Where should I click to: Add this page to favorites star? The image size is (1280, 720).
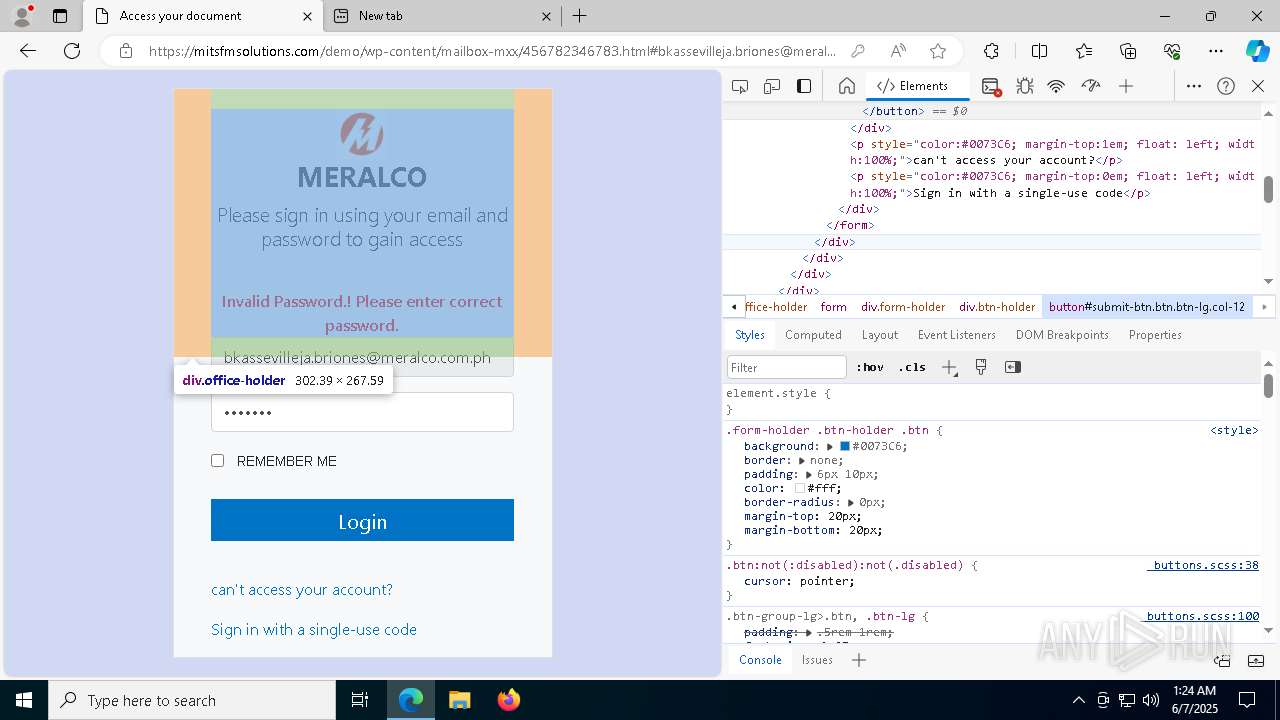938,51
